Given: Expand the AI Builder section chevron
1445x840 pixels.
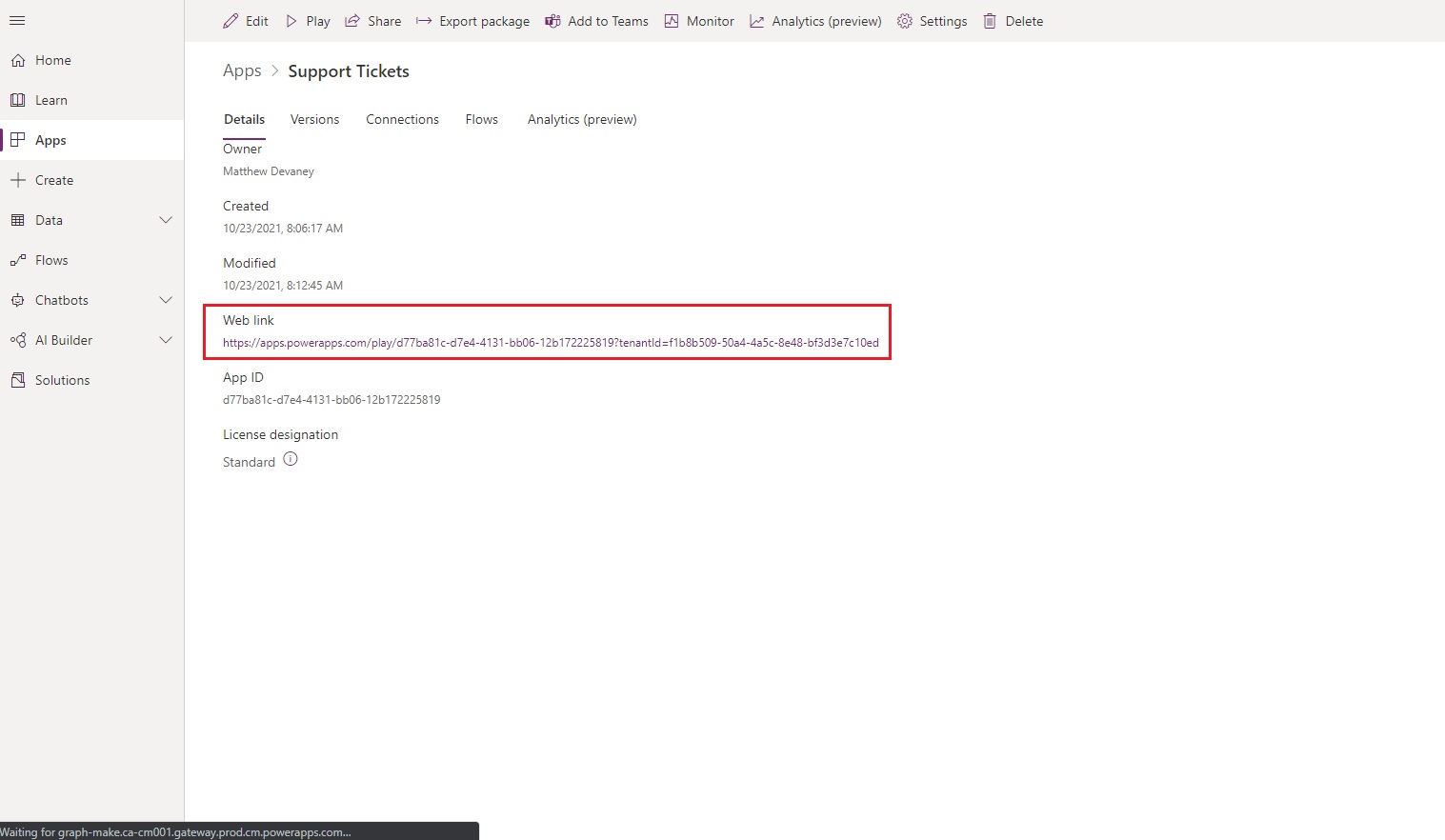Looking at the screenshot, I should [167, 339].
